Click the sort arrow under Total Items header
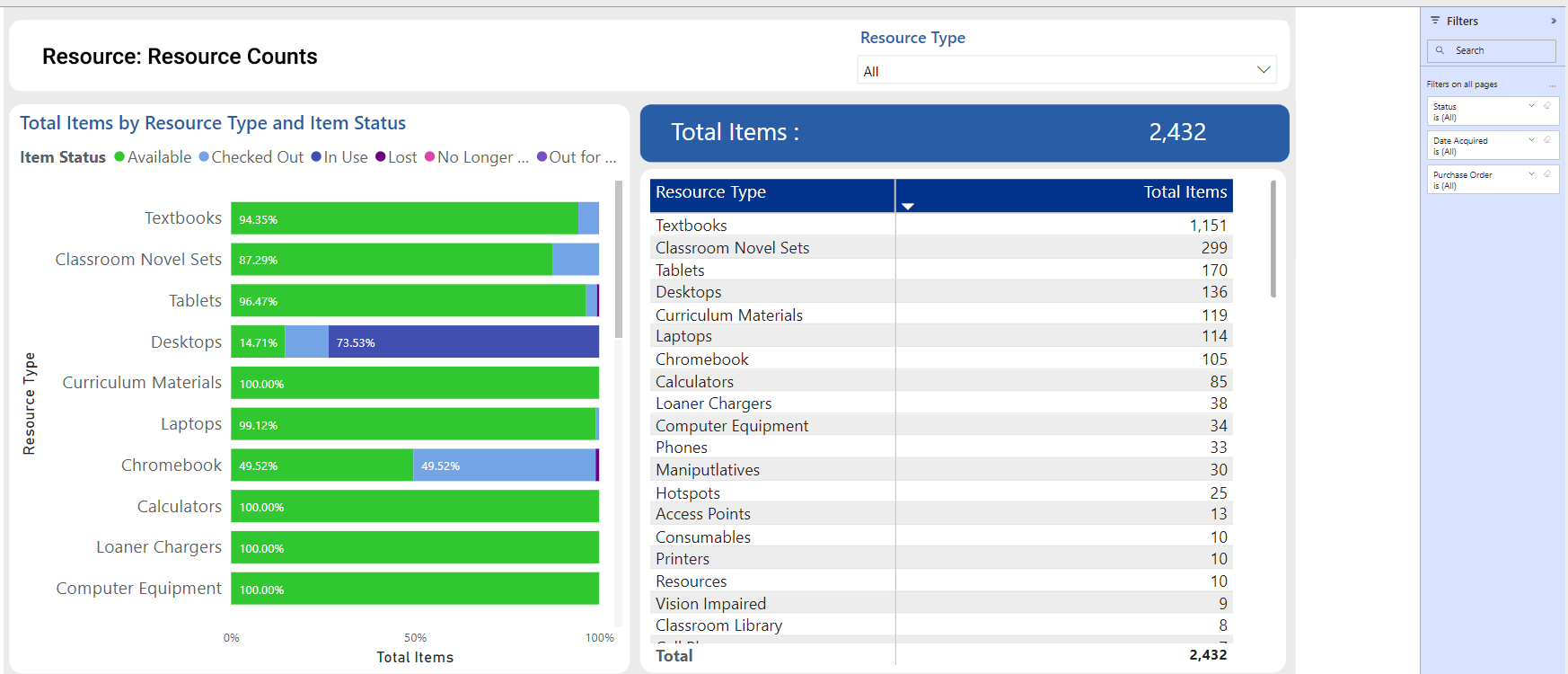1568x674 pixels. 908,207
